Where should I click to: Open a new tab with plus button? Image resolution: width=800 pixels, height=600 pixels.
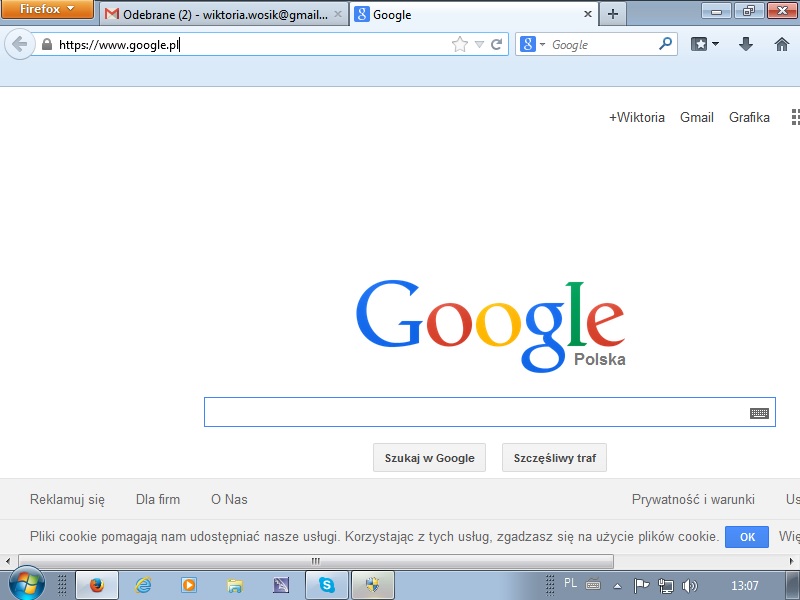pyautogui.click(x=613, y=14)
